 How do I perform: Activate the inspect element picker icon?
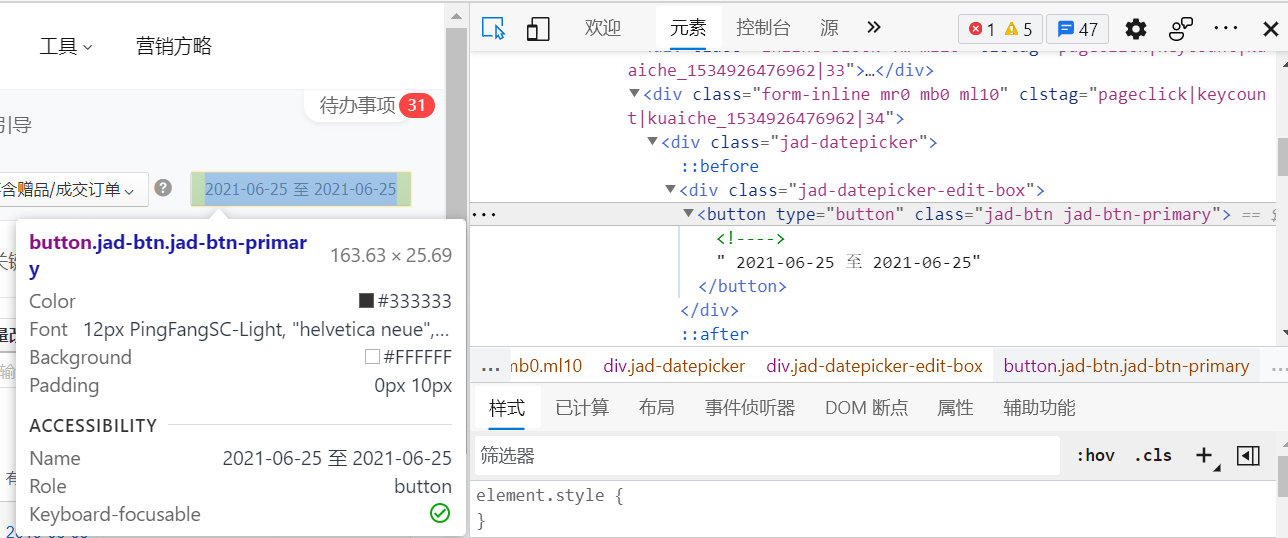coord(493,28)
